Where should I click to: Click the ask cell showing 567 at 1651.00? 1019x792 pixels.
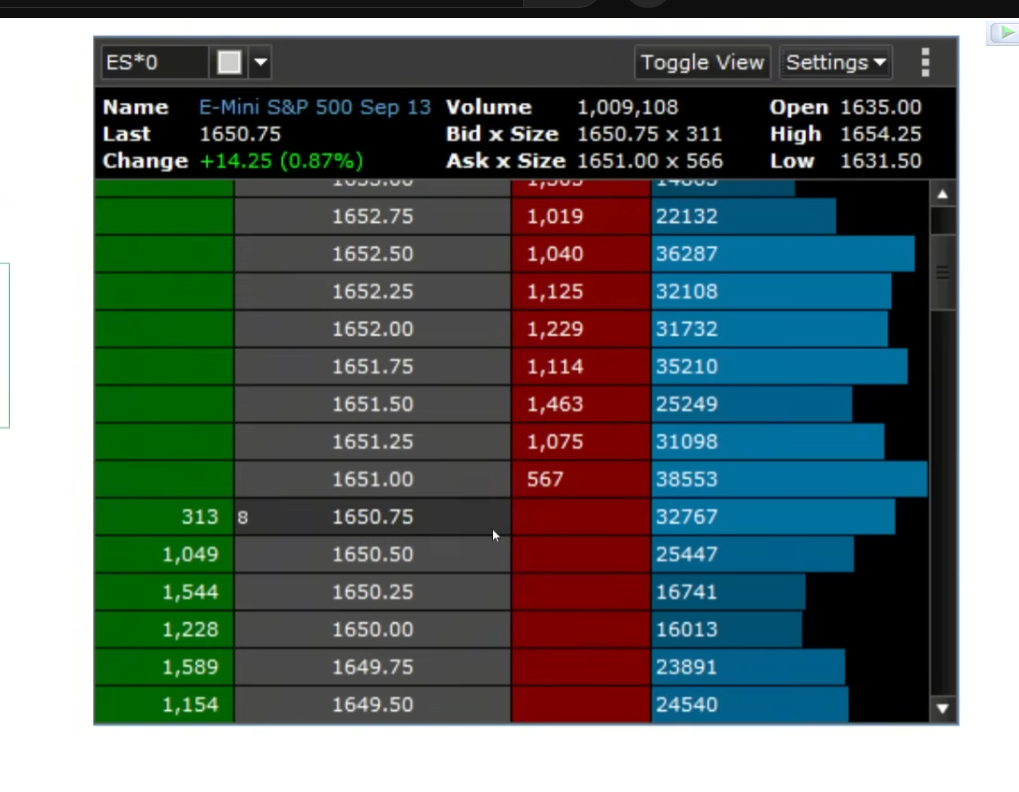(x=580, y=479)
